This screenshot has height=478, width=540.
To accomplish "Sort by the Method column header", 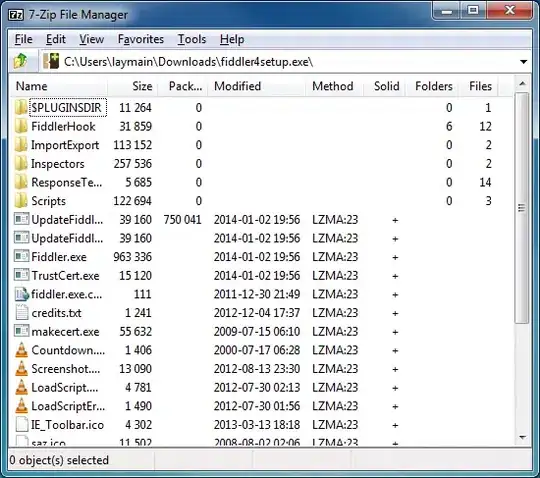I will [x=334, y=86].
